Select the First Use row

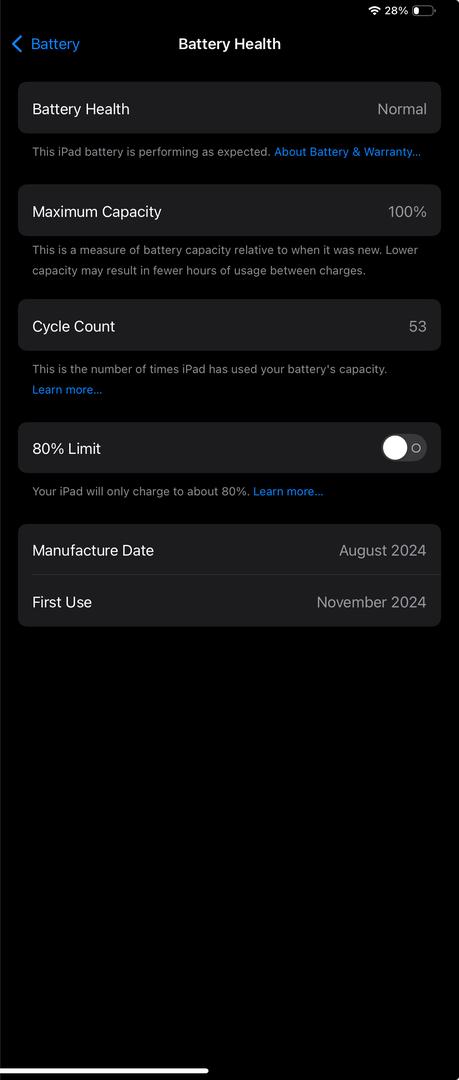[x=230, y=601]
